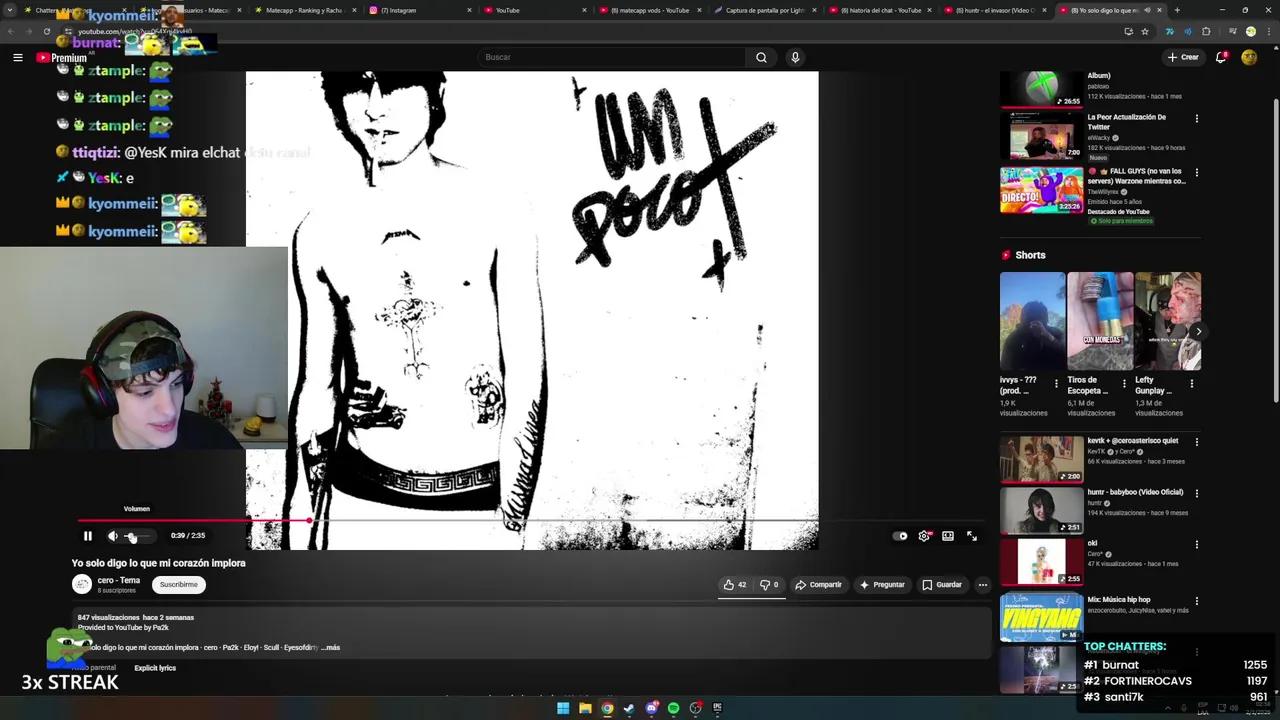
Task: Open options for kevtk + @ceroasterisco video
Action: pyautogui.click(x=1196, y=442)
